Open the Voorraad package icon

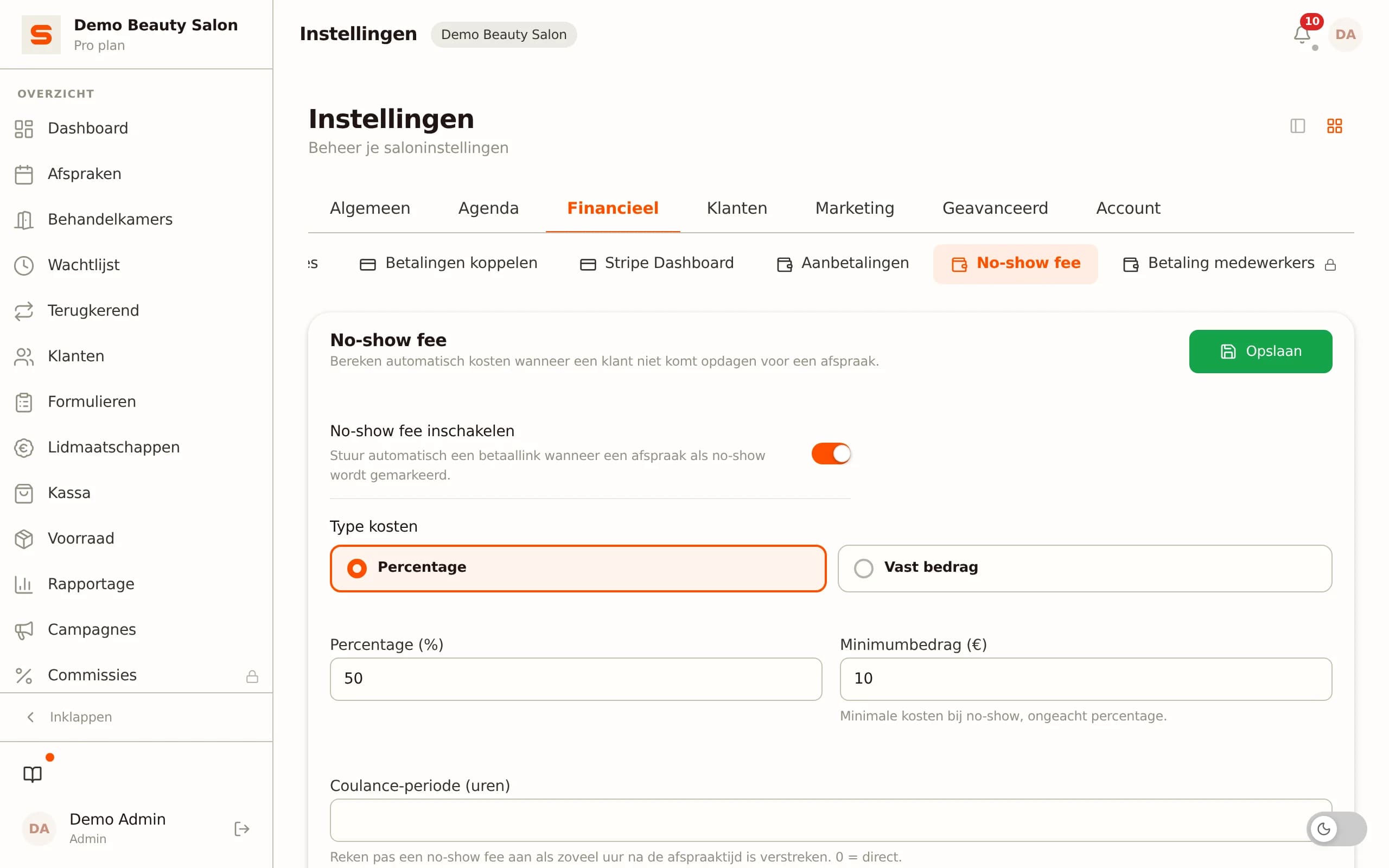click(23, 539)
